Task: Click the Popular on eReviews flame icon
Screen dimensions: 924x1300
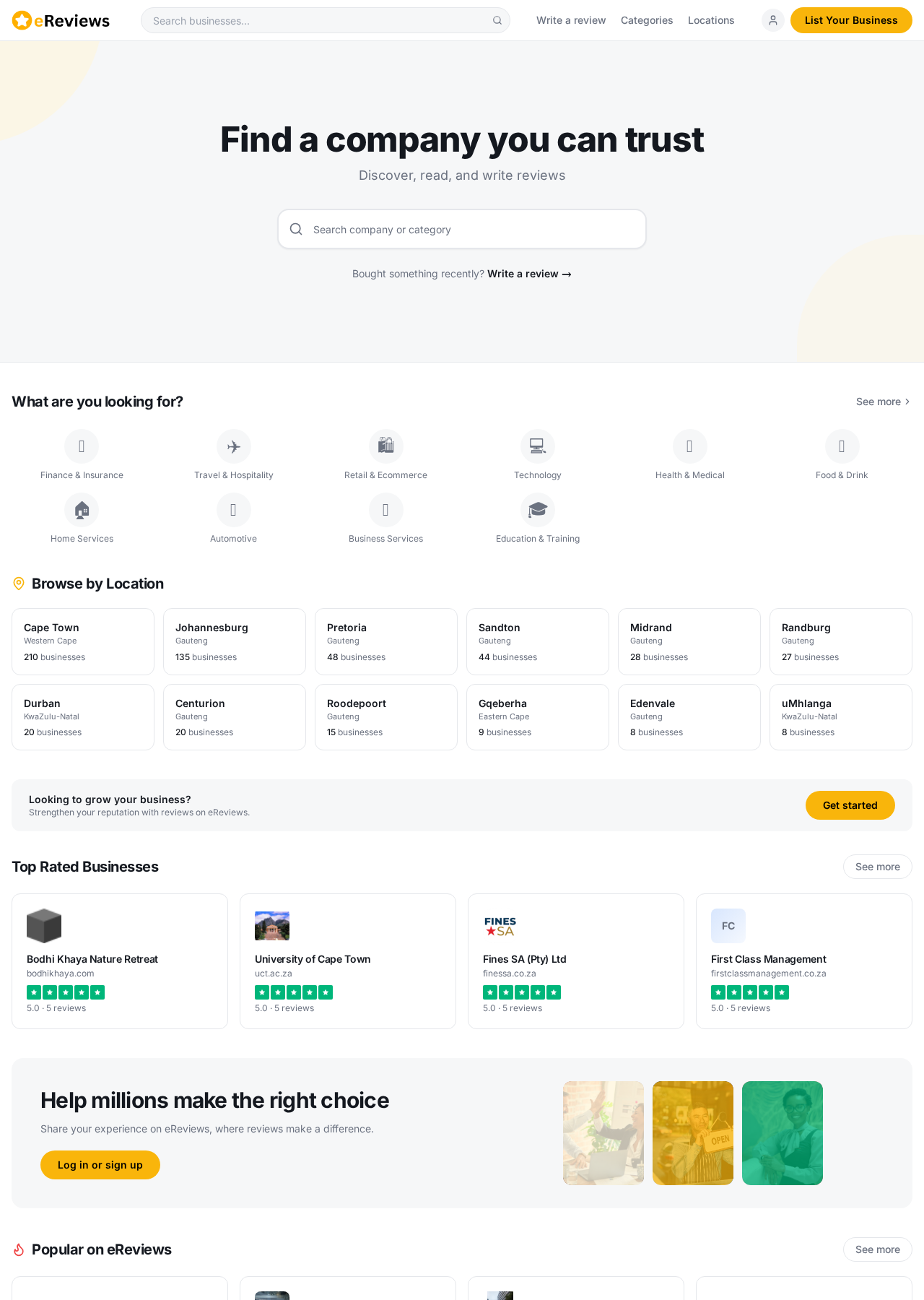Action: [19, 1249]
